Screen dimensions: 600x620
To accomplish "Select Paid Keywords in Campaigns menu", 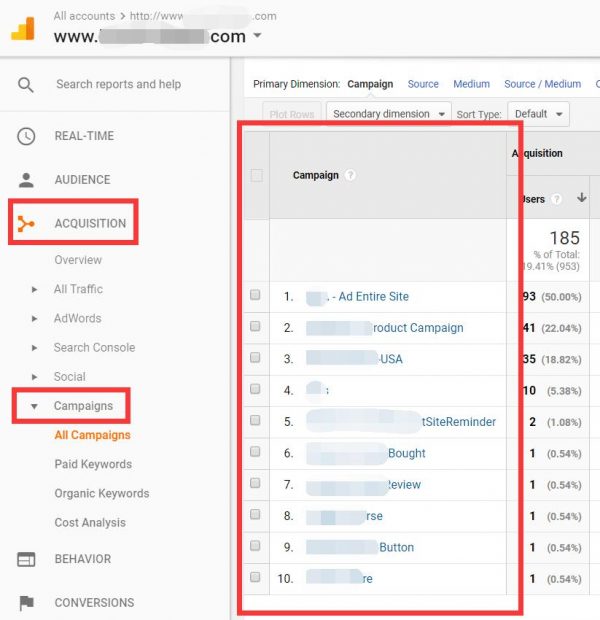I will coord(93,464).
